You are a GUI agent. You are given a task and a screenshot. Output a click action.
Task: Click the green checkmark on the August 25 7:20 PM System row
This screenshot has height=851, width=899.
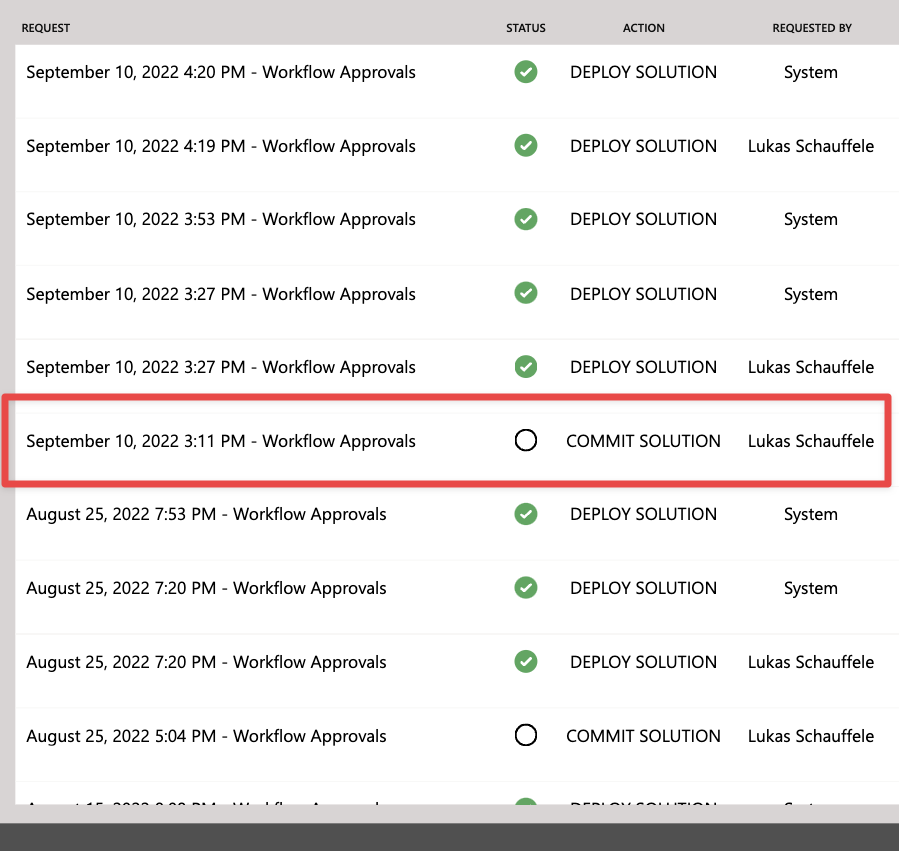click(526, 588)
